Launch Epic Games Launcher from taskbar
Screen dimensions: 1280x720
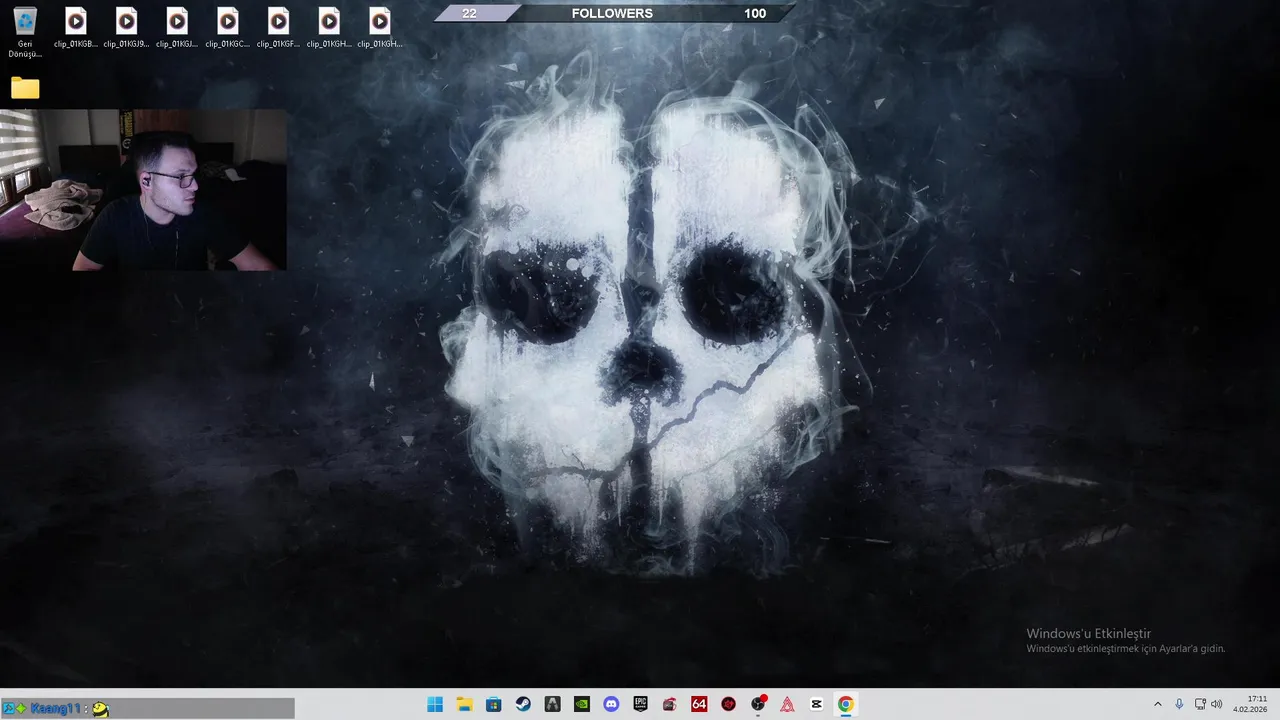pyautogui.click(x=640, y=704)
